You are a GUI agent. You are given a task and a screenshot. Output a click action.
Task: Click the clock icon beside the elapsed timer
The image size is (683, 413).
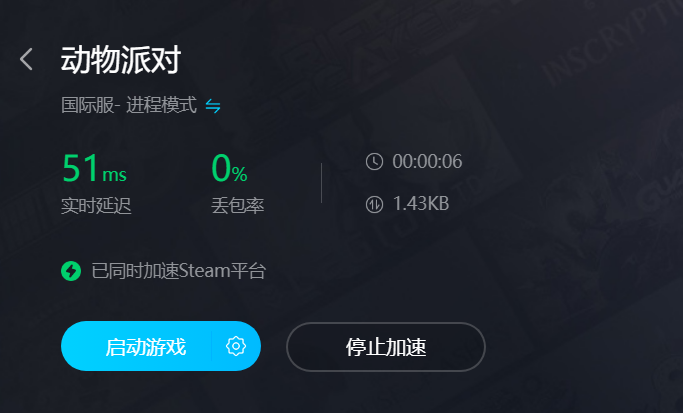tap(374, 162)
